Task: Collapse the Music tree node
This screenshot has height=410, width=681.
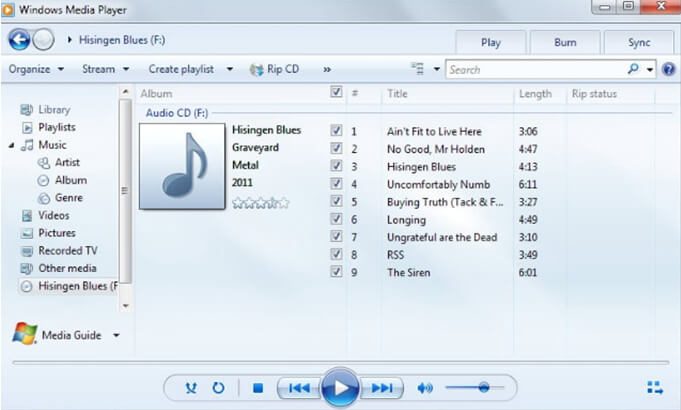Action: pos(12,145)
